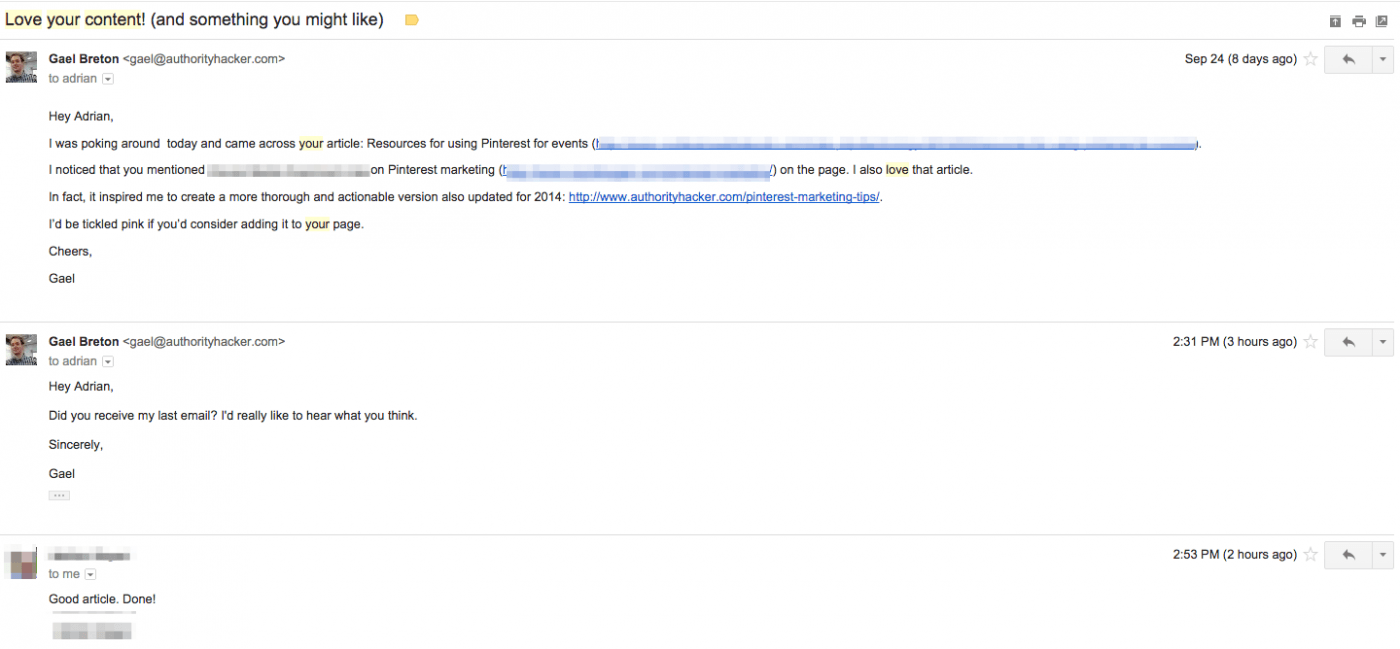Show details for the first 'to adrian' message
The width and height of the screenshot is (1400, 649).
pyautogui.click(x=108, y=79)
